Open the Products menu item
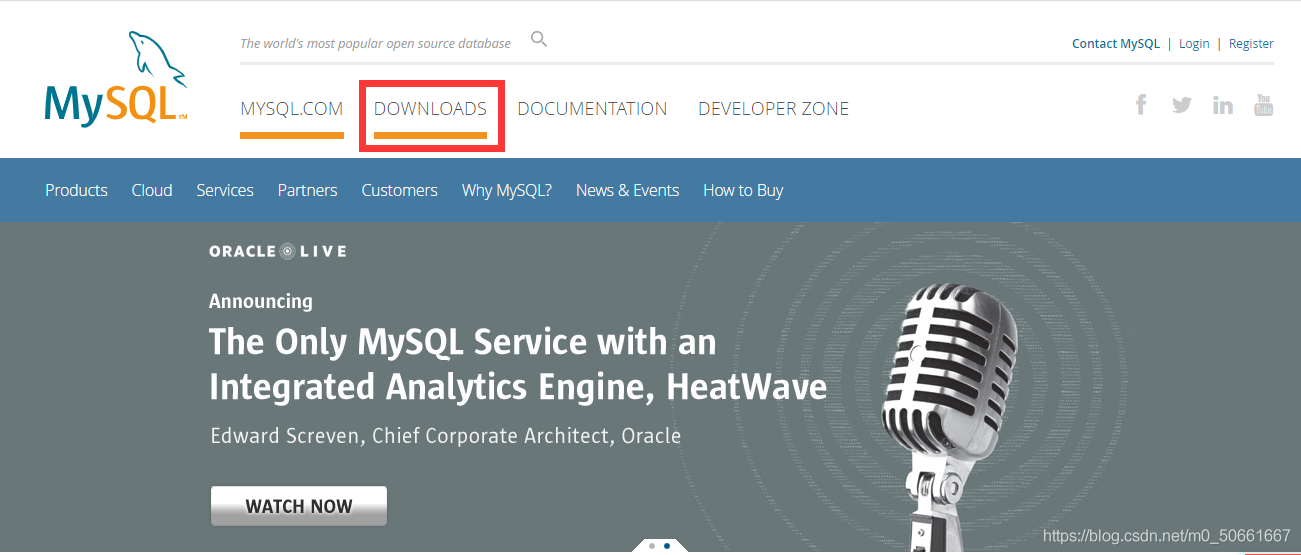This screenshot has height=555, width=1301. pyautogui.click(x=76, y=190)
